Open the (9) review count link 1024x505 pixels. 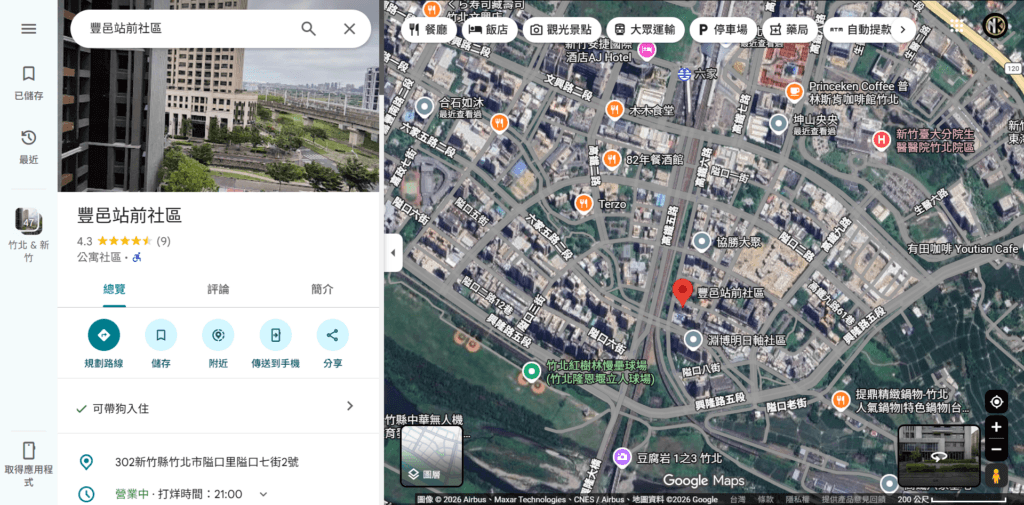click(163, 240)
